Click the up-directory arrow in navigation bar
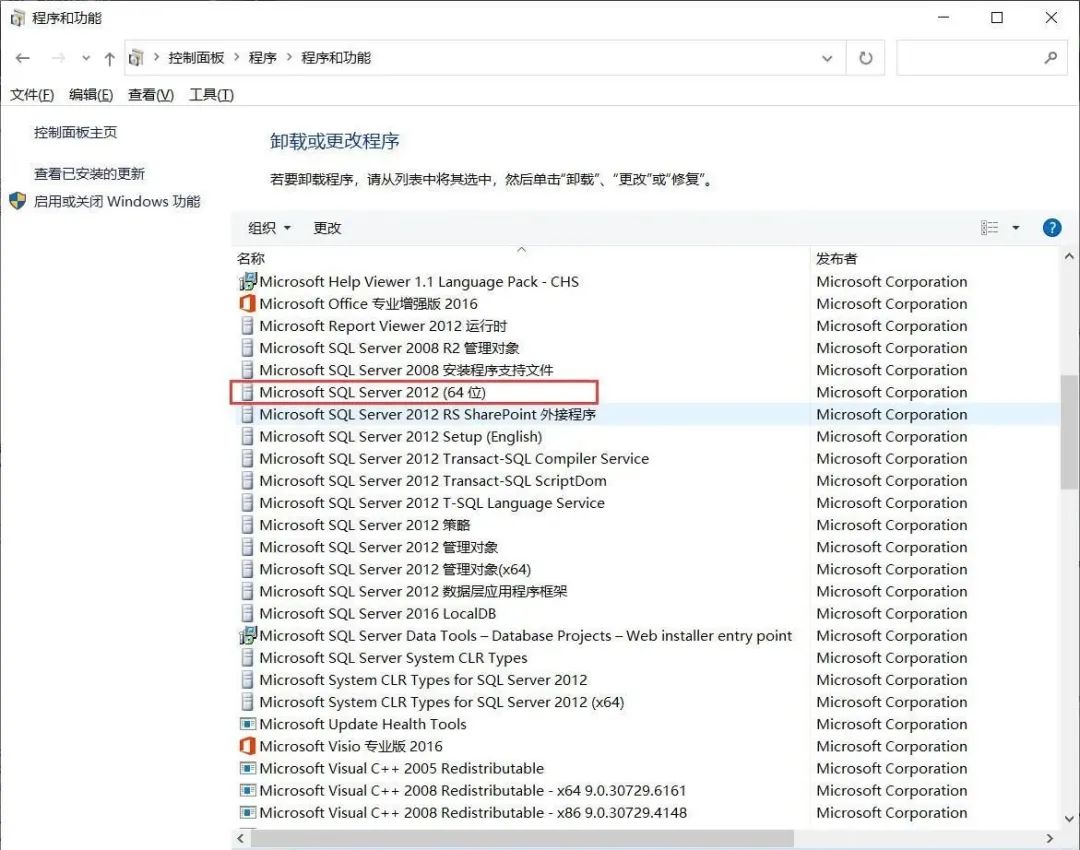Image resolution: width=1080 pixels, height=850 pixels. click(x=110, y=58)
